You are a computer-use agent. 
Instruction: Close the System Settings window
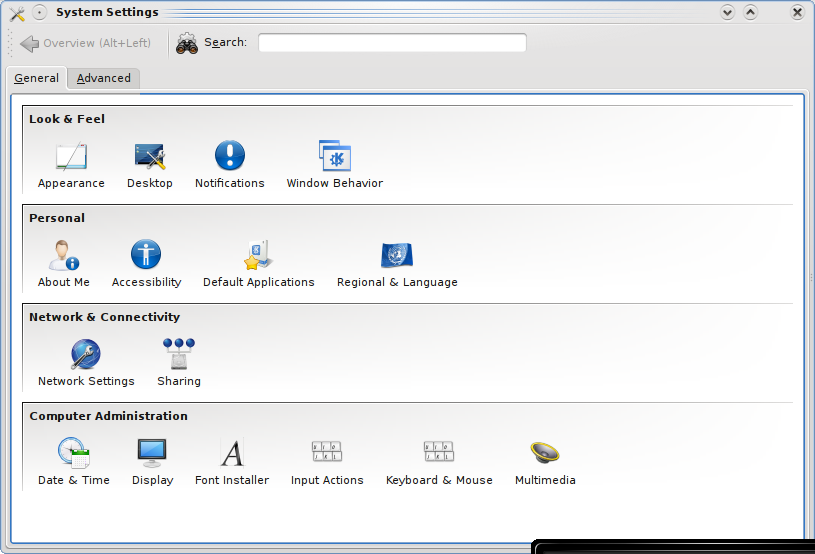tap(797, 12)
